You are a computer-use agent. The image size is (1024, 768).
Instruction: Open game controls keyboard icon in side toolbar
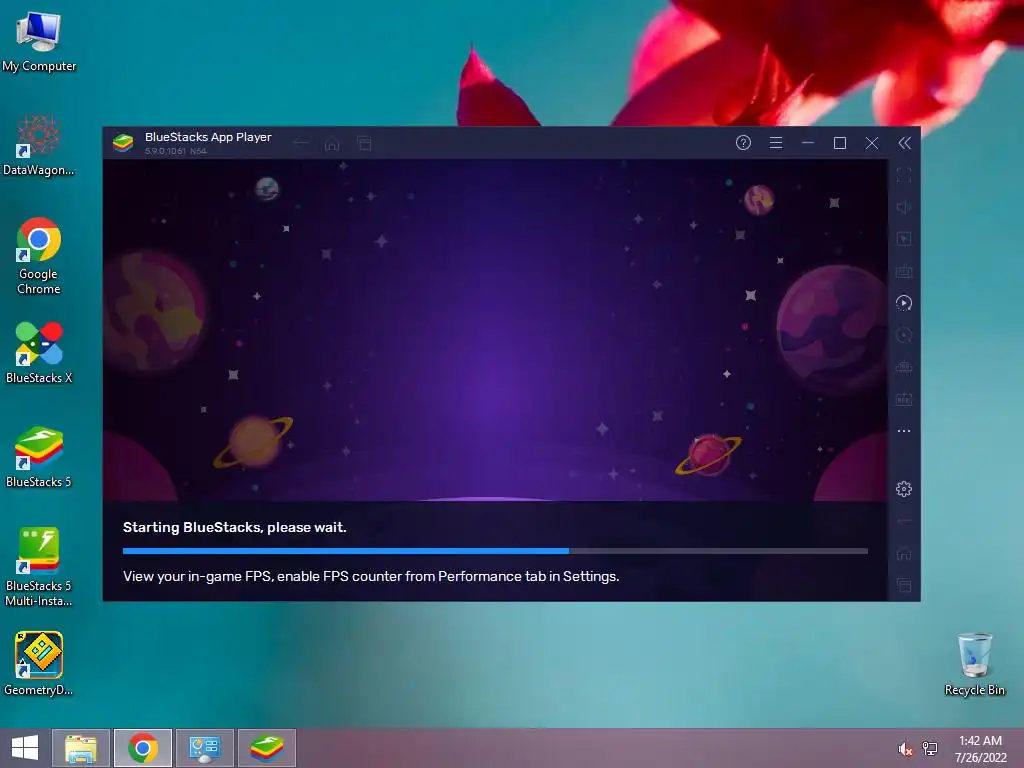(904, 271)
